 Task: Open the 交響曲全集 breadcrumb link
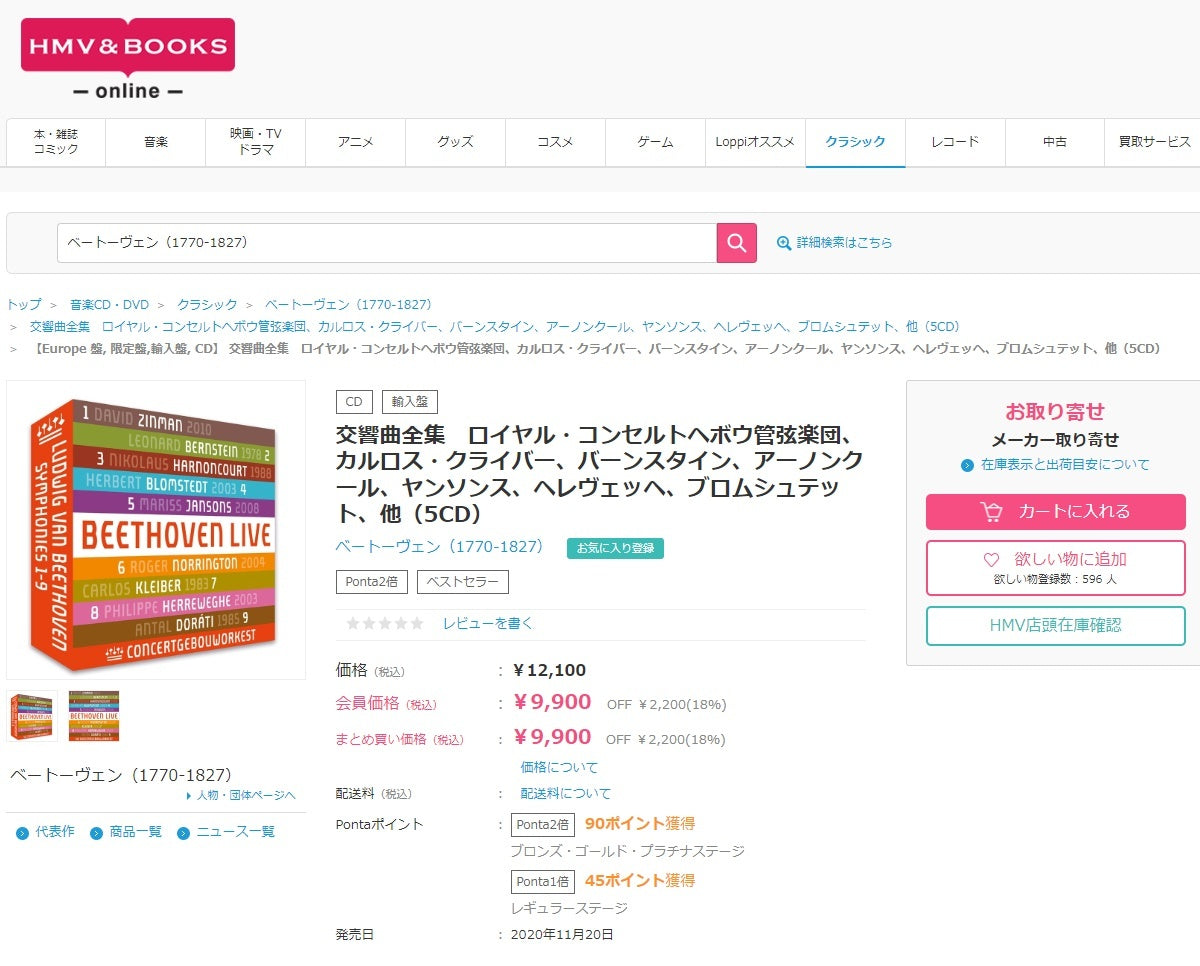[x=495, y=326]
